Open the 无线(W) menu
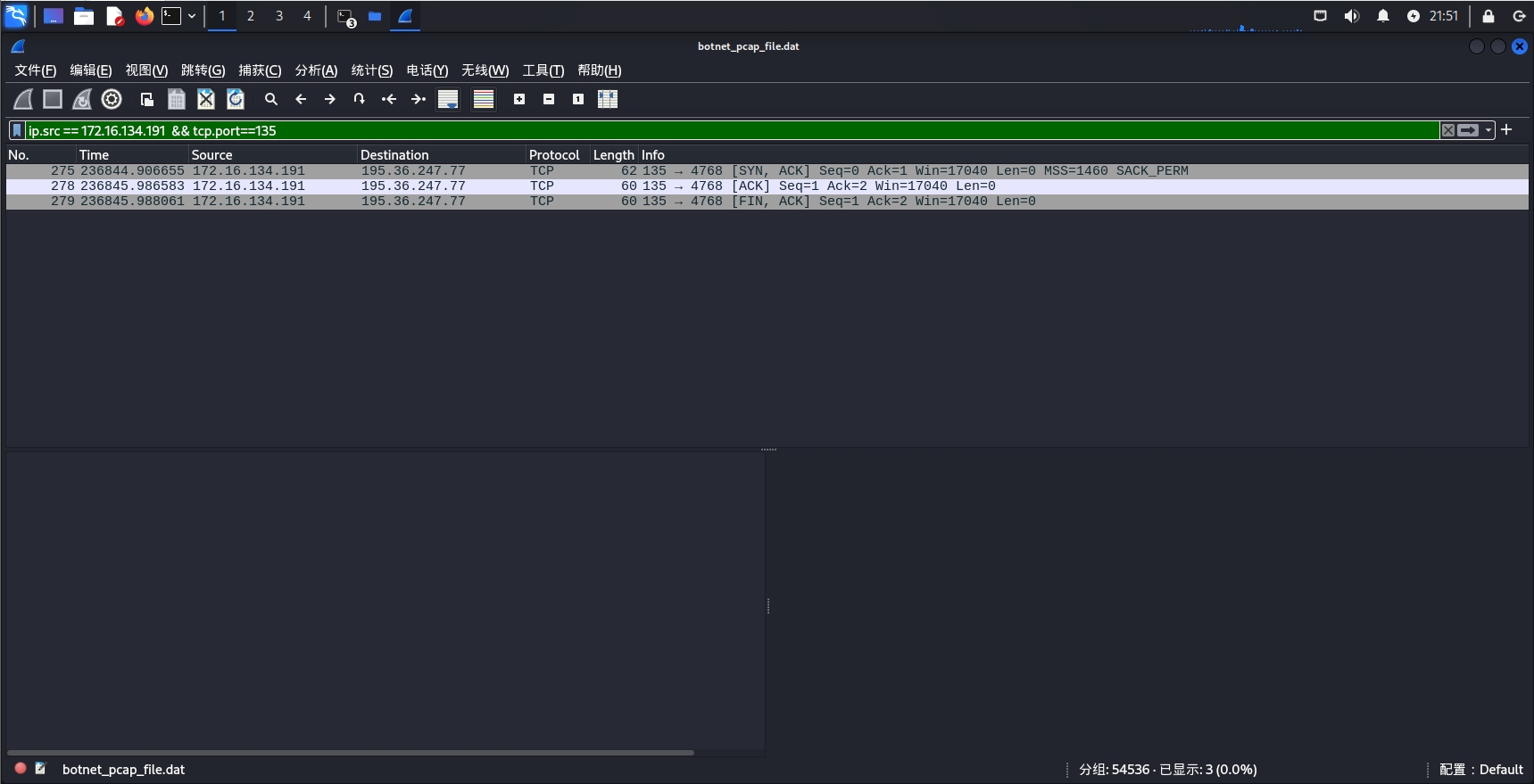This screenshot has width=1534, height=784. point(485,70)
